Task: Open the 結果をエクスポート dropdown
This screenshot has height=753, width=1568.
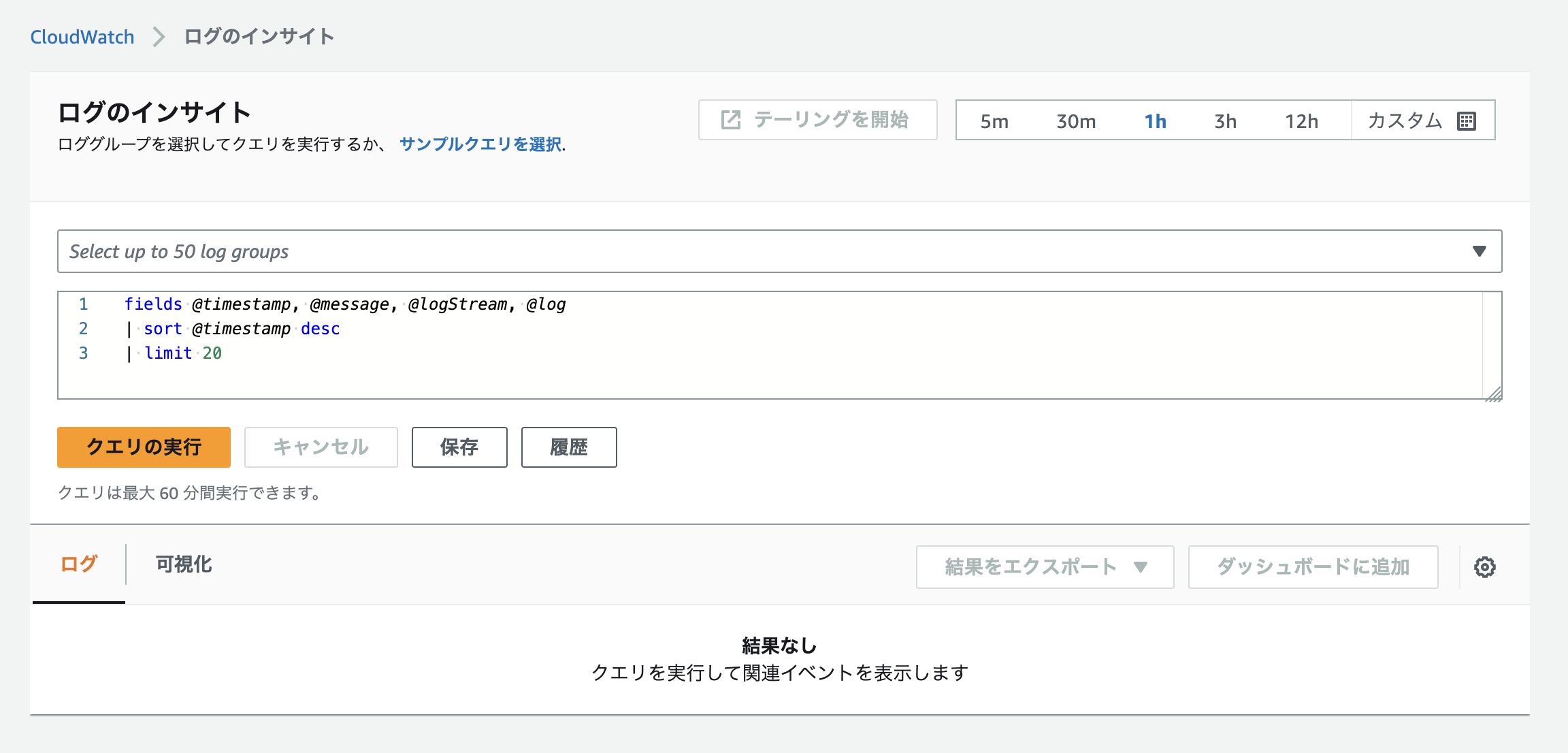Action: coord(1045,566)
